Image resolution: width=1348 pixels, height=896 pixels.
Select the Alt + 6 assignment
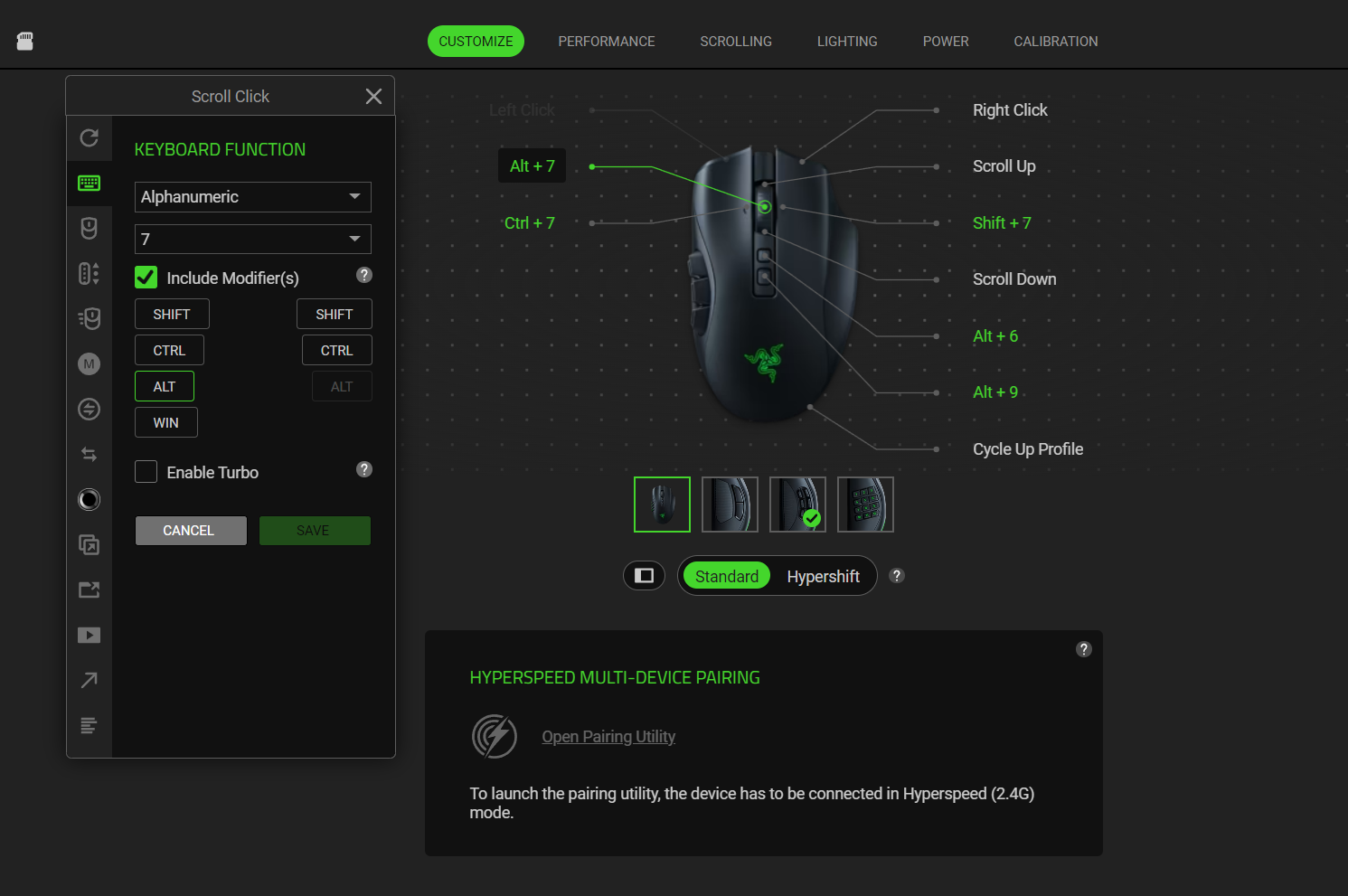click(995, 336)
